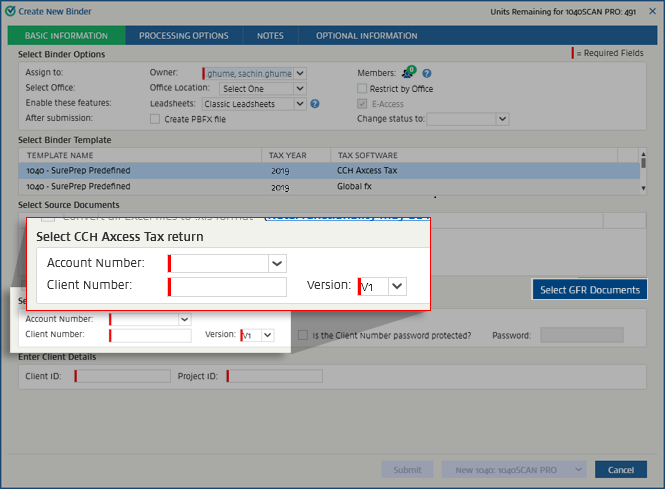The width and height of the screenshot is (665, 489).
Task: Click the Select GFR Documents button
Action: pos(590,290)
